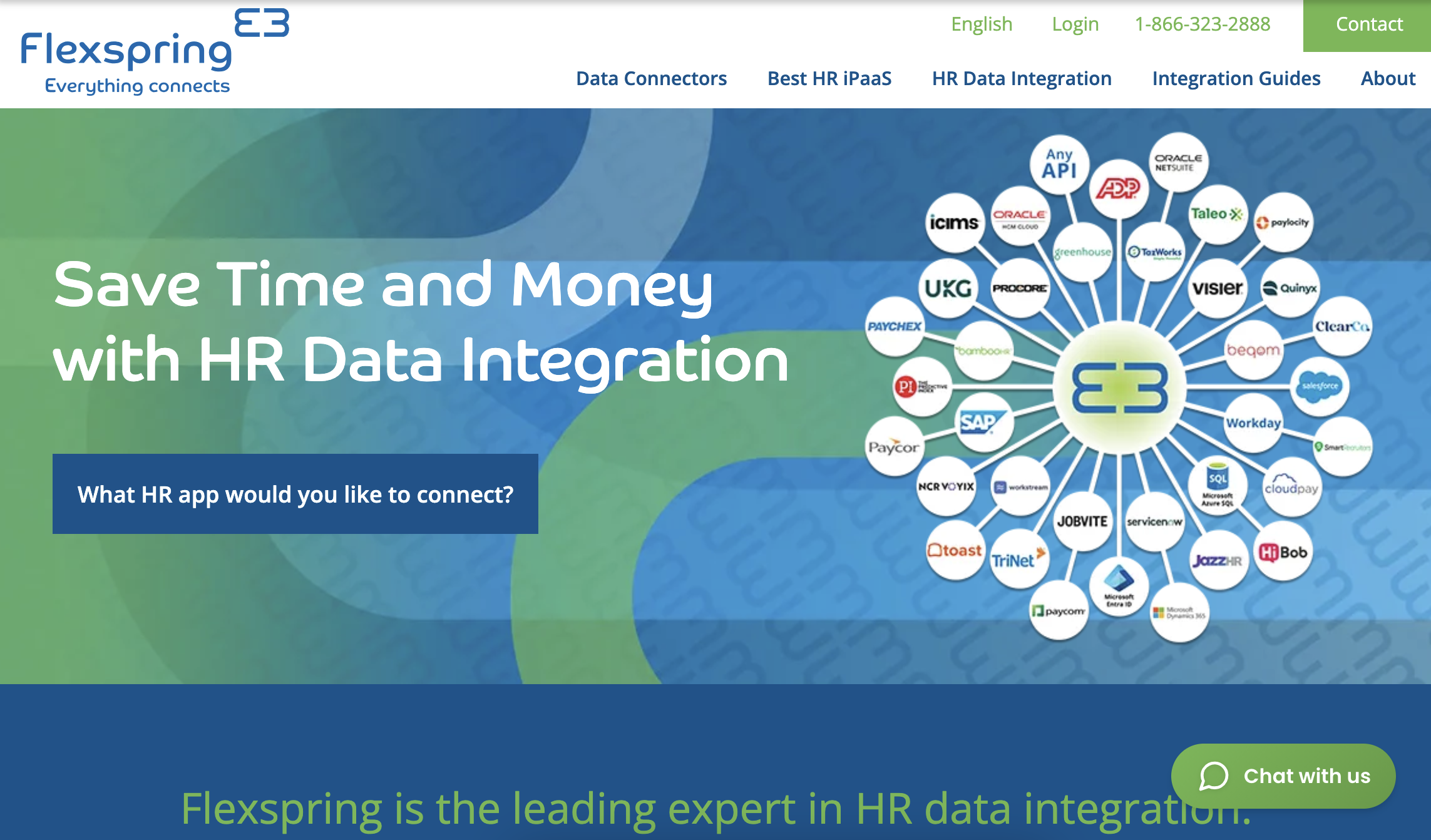
Task: Open the Contact page
Action: pos(1368,25)
